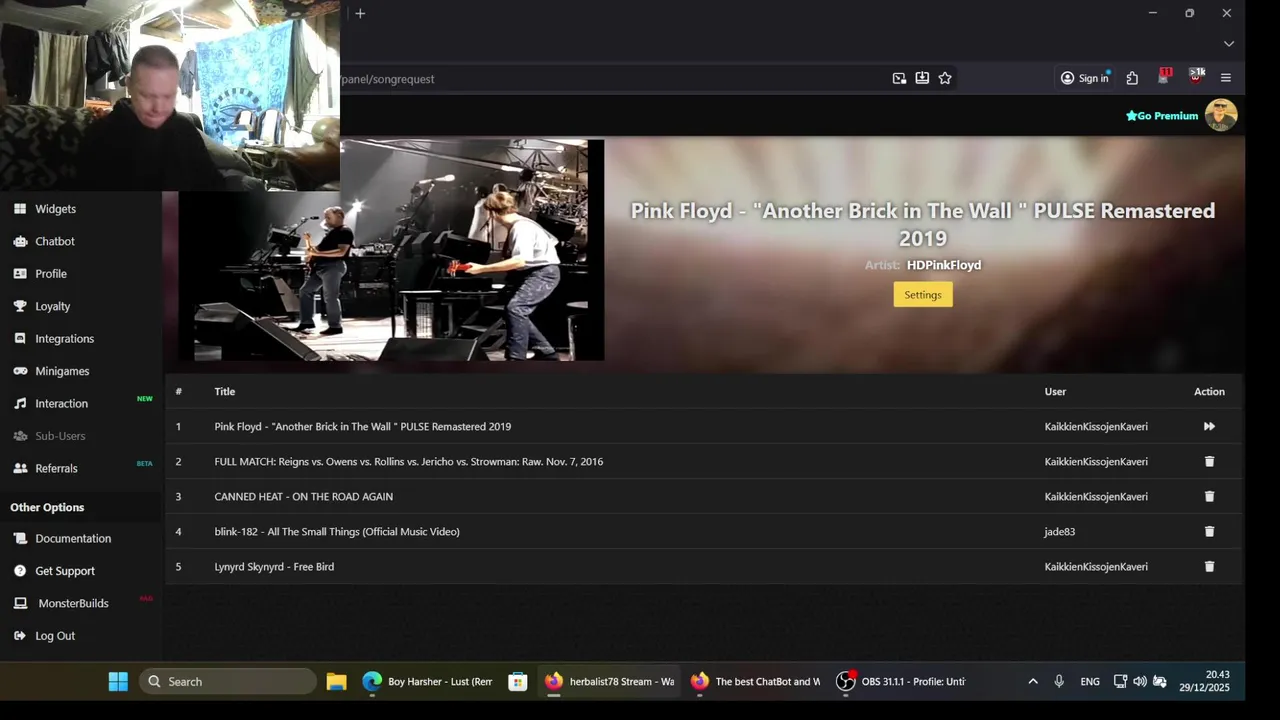This screenshot has height=720, width=1280.
Task: Remove CANNED HEAT - ON THE ROAD AGAIN
Action: pos(1209,496)
